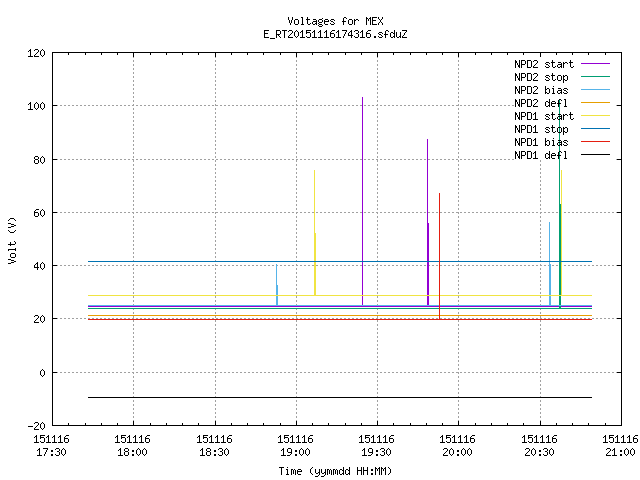Click the orange NPD2 defl legend line sample
Screen dimensions: 640x480
tap(596, 103)
